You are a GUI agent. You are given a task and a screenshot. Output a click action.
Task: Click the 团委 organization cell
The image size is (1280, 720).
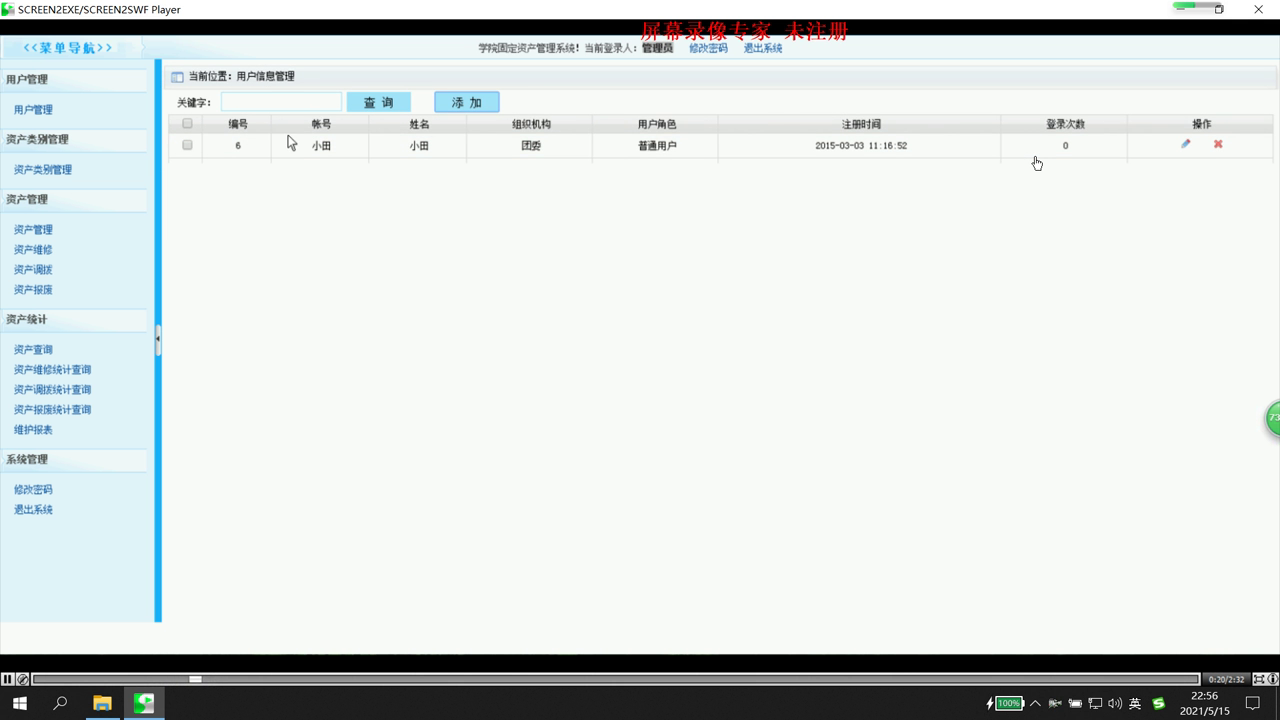tap(531, 146)
